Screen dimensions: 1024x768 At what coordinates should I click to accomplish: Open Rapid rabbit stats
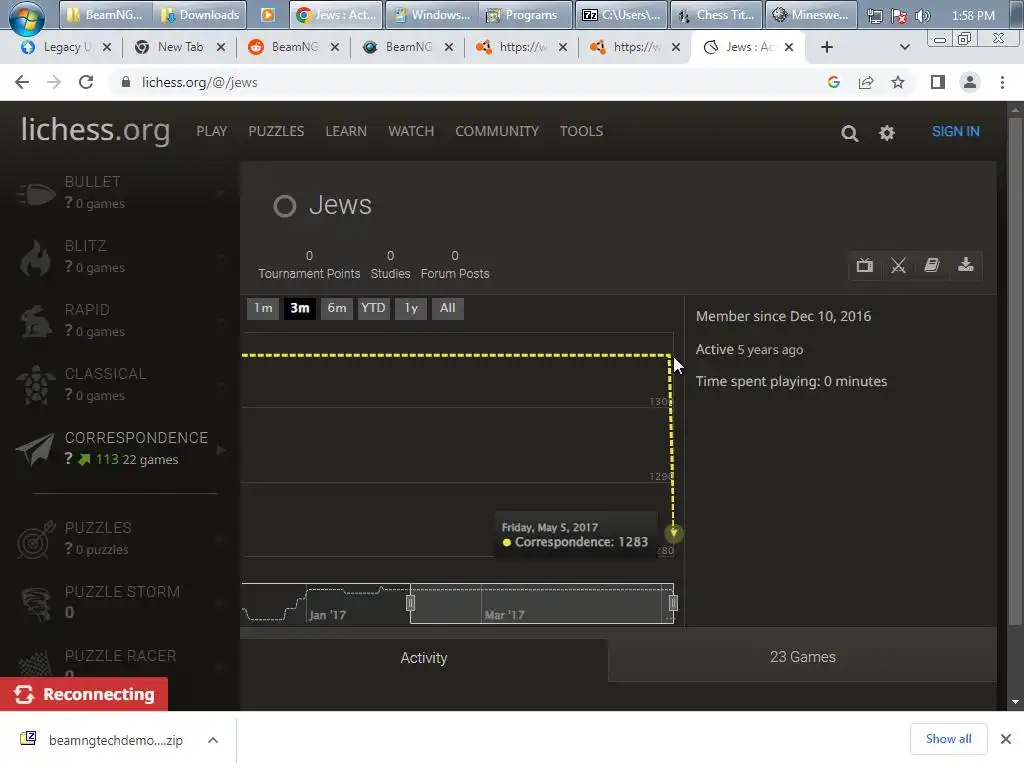tap(121, 321)
